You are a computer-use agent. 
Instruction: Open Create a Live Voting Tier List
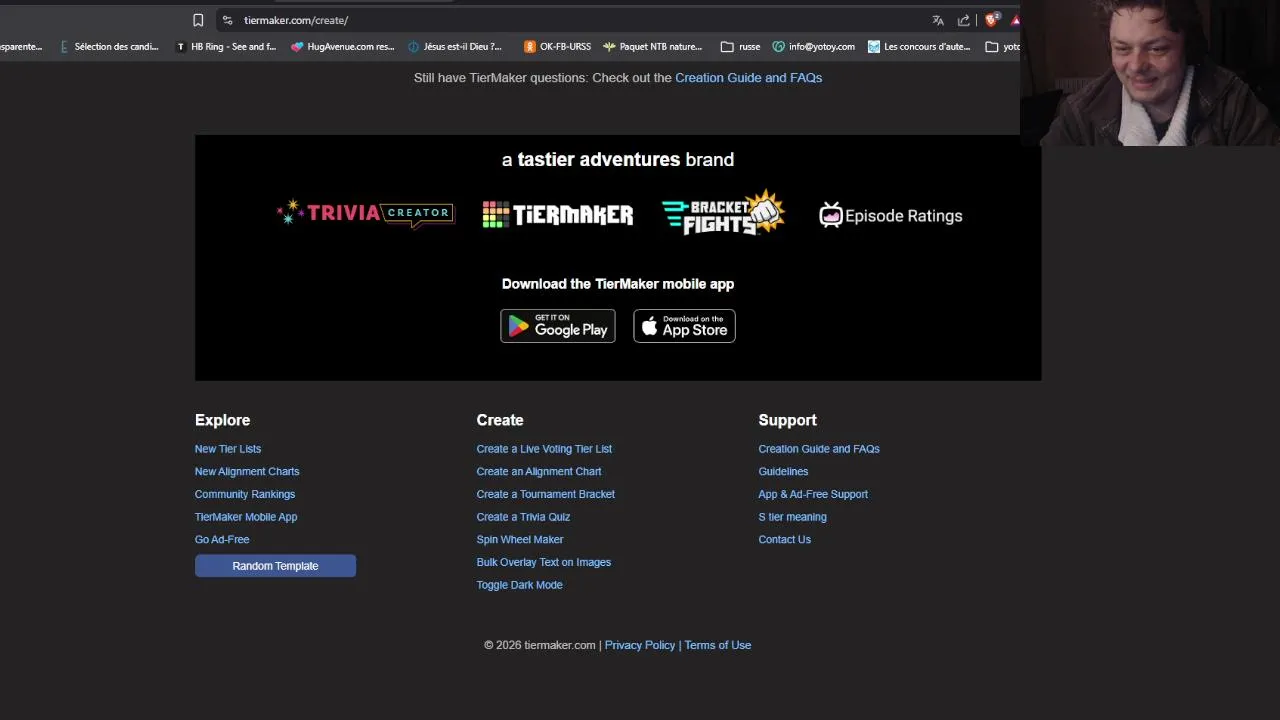pos(544,449)
